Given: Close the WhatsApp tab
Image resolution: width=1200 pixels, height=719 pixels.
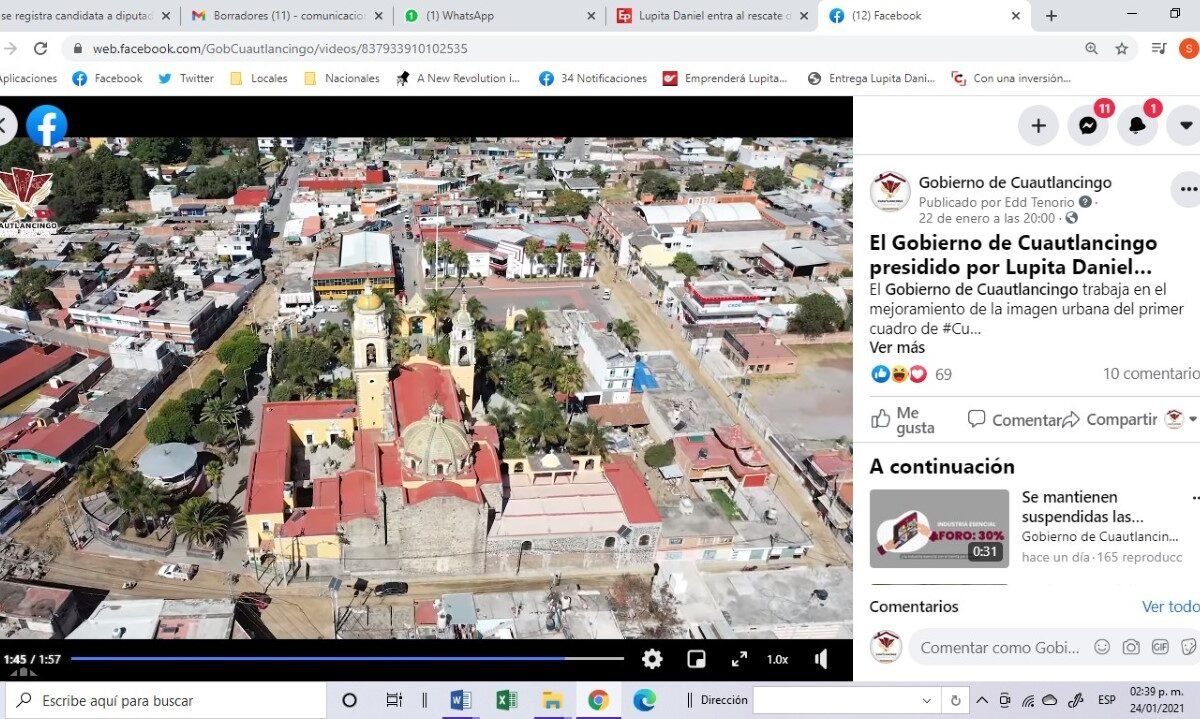Looking at the screenshot, I should tap(590, 16).
